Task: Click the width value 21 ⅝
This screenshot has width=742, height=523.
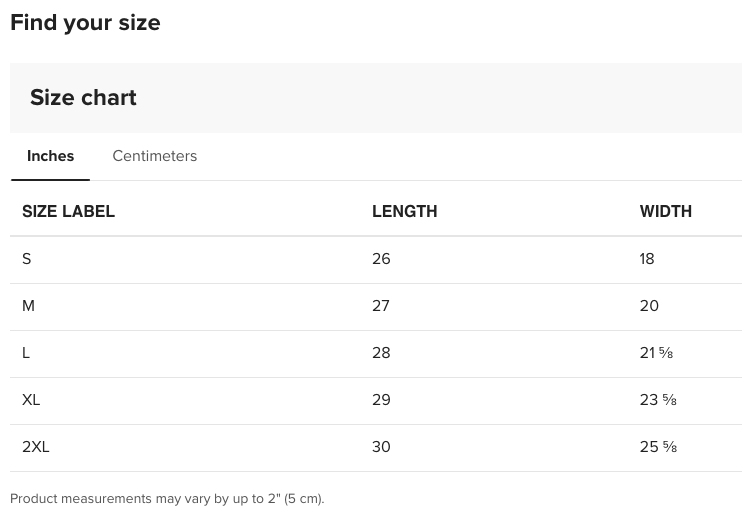Action: pyautogui.click(x=656, y=353)
